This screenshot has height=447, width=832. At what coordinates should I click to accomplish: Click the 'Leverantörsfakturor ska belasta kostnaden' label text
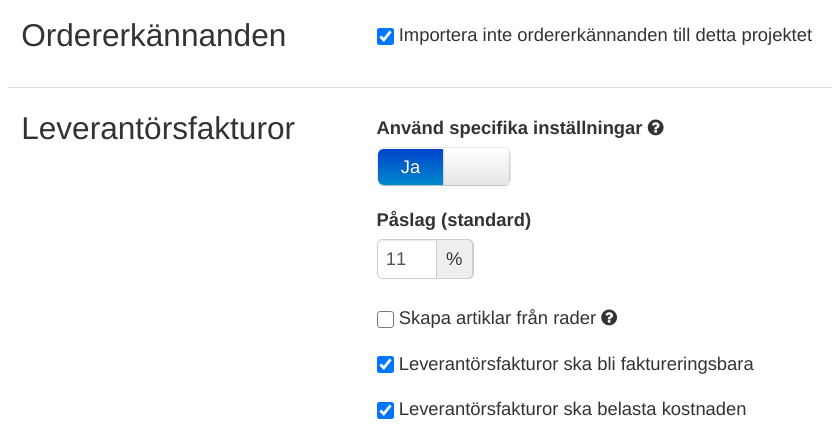(x=572, y=409)
